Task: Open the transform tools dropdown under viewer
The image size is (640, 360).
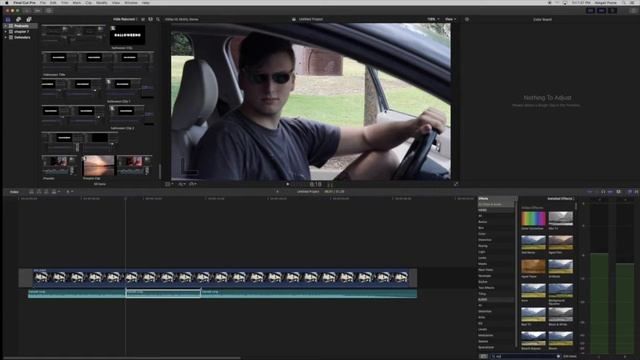Action: (x=169, y=184)
